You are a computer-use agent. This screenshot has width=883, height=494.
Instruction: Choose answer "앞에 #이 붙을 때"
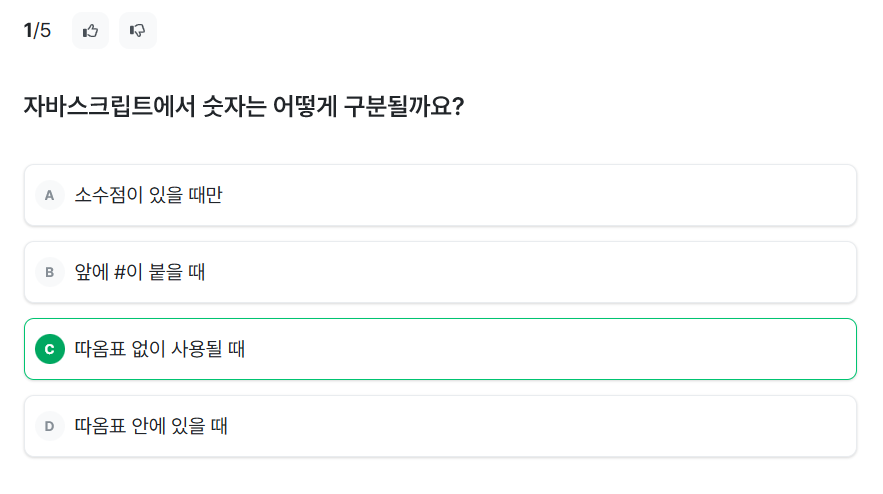point(140,272)
